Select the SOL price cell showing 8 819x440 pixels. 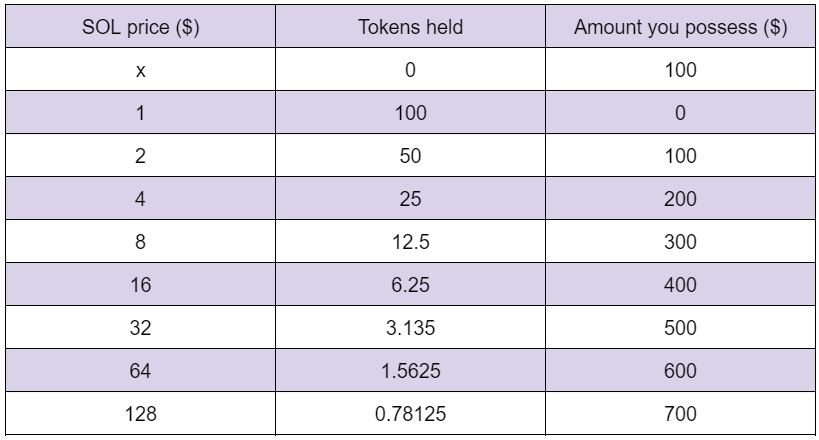pos(141,241)
